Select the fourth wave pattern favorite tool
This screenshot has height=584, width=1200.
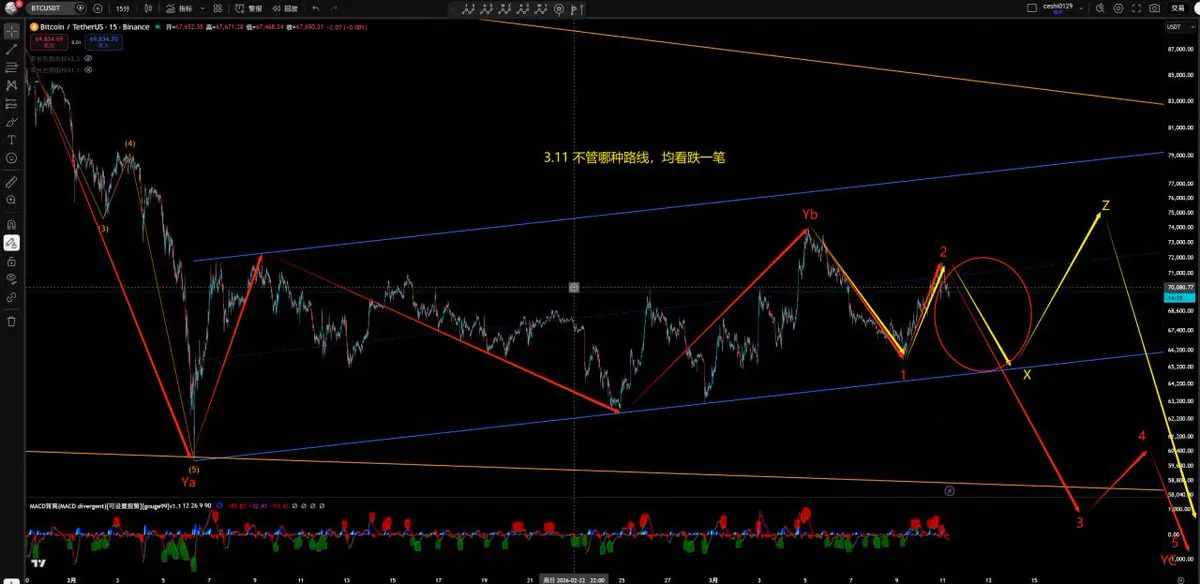(522, 8)
